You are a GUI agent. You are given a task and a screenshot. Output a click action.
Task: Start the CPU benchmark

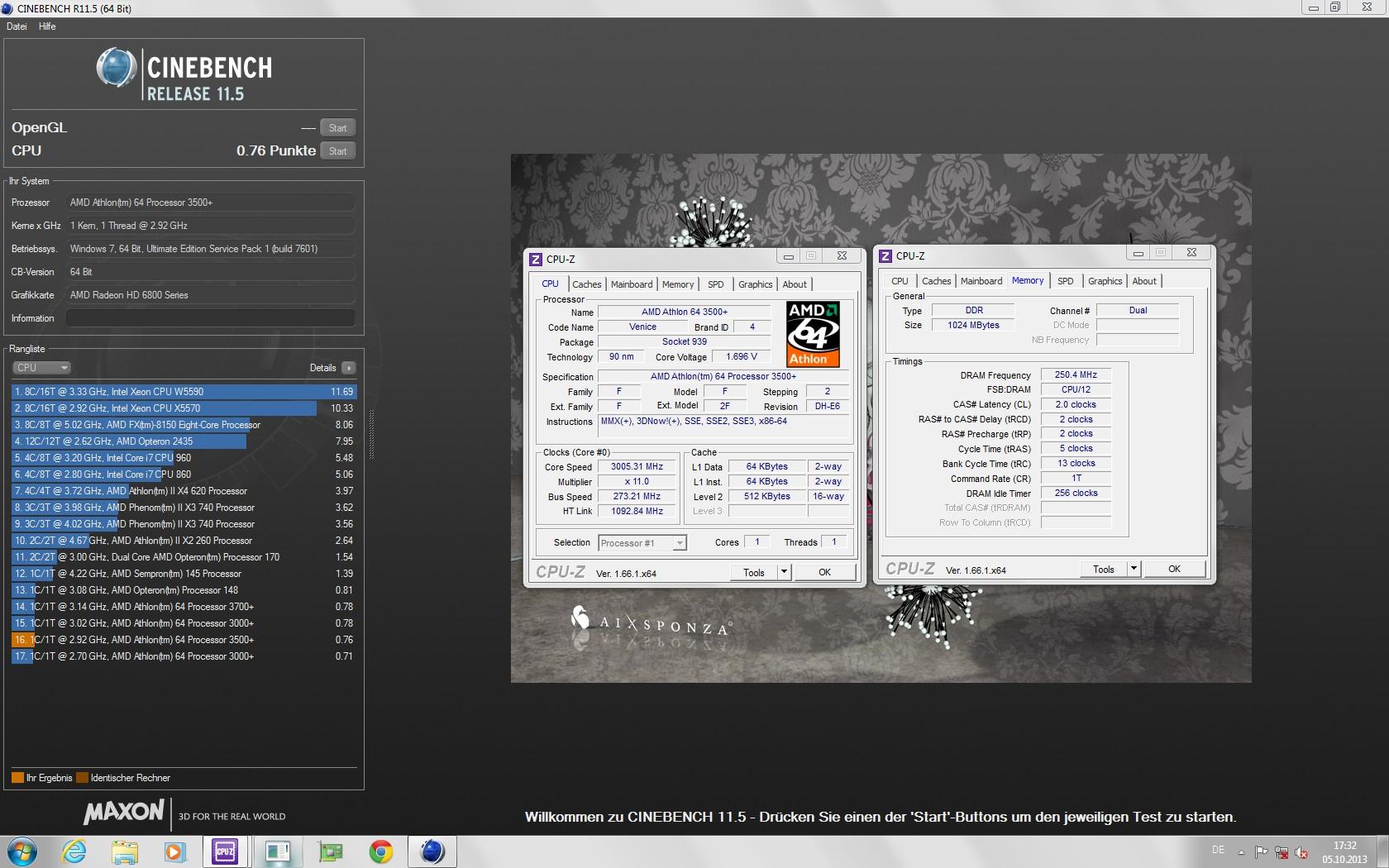[x=337, y=151]
